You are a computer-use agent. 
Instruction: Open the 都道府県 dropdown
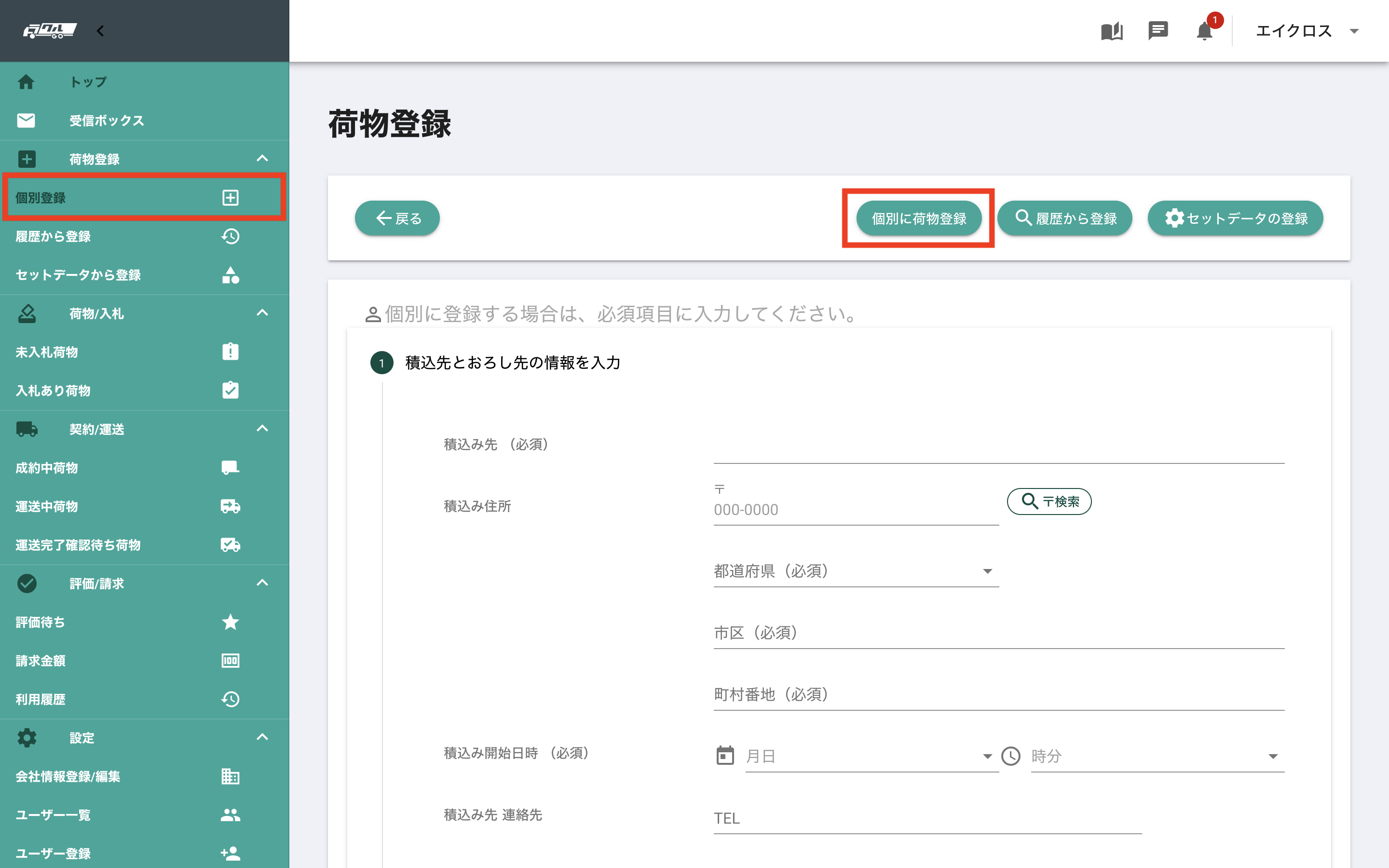tap(856, 571)
